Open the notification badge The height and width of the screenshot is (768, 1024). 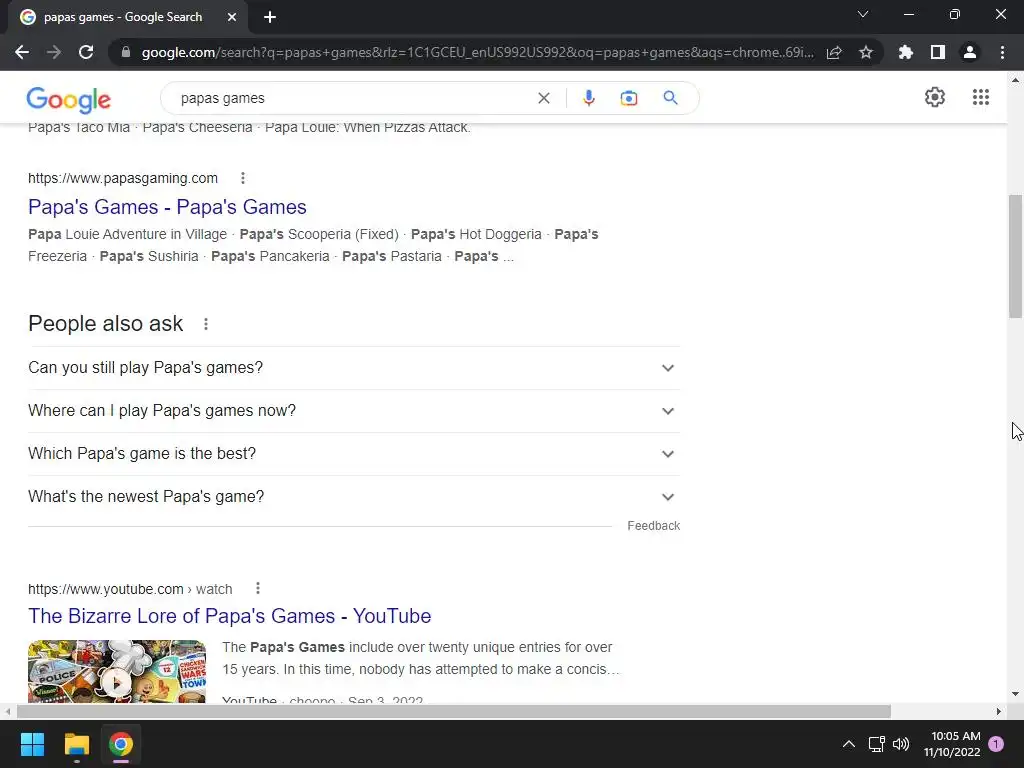[996, 744]
